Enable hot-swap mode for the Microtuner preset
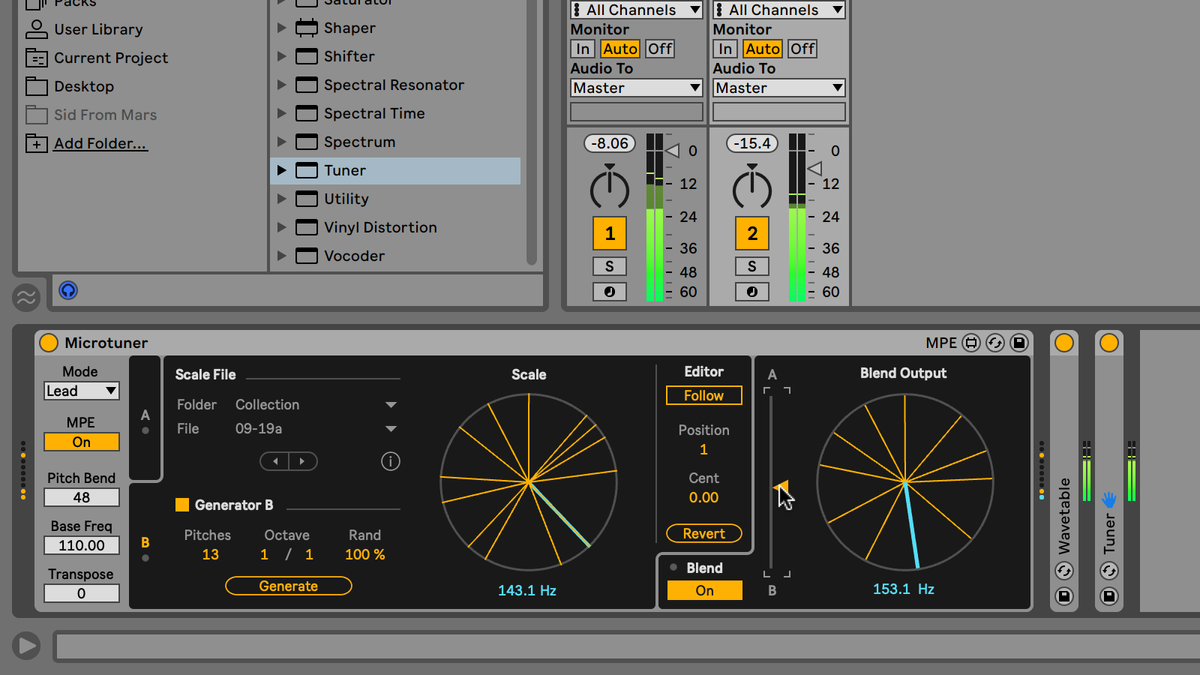 996,343
